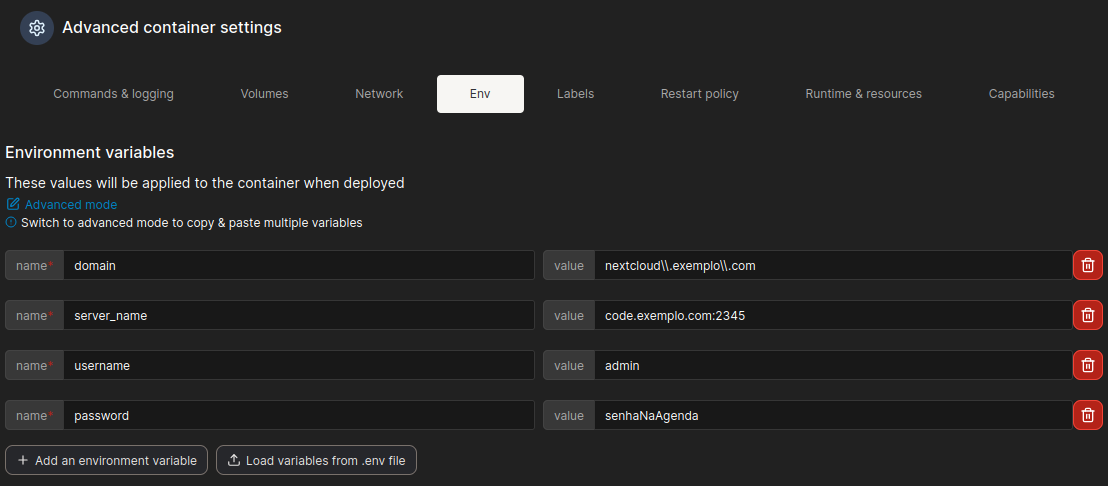Remove the username variable with trash icon
The image size is (1108, 486).
coord(1088,365)
